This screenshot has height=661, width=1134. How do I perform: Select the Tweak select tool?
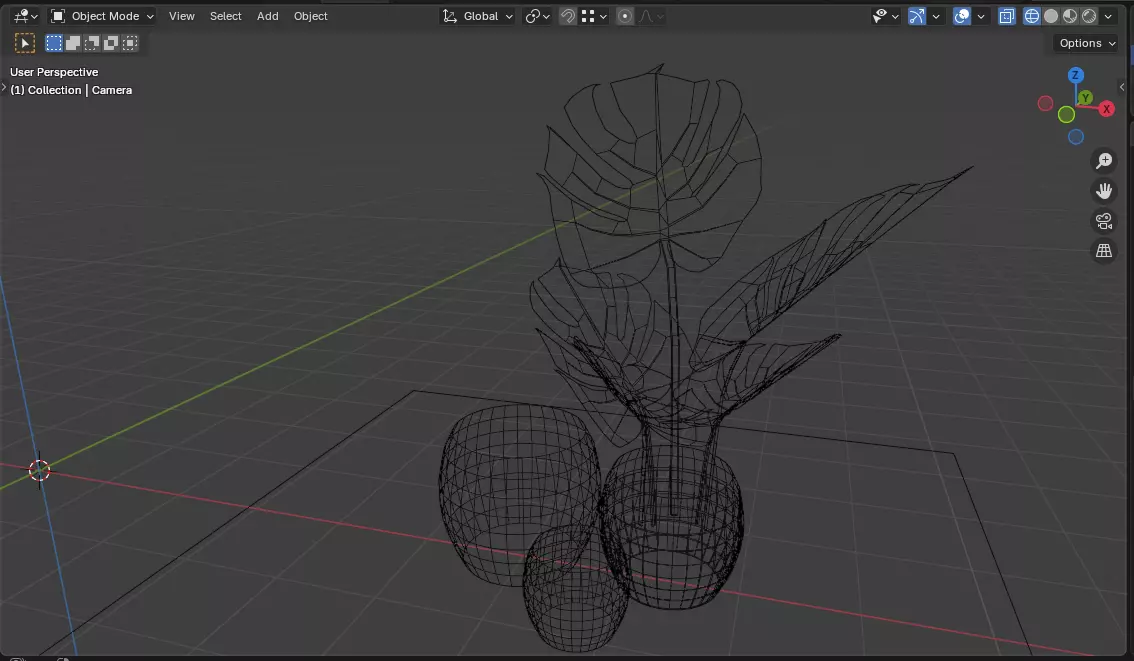(x=25, y=43)
